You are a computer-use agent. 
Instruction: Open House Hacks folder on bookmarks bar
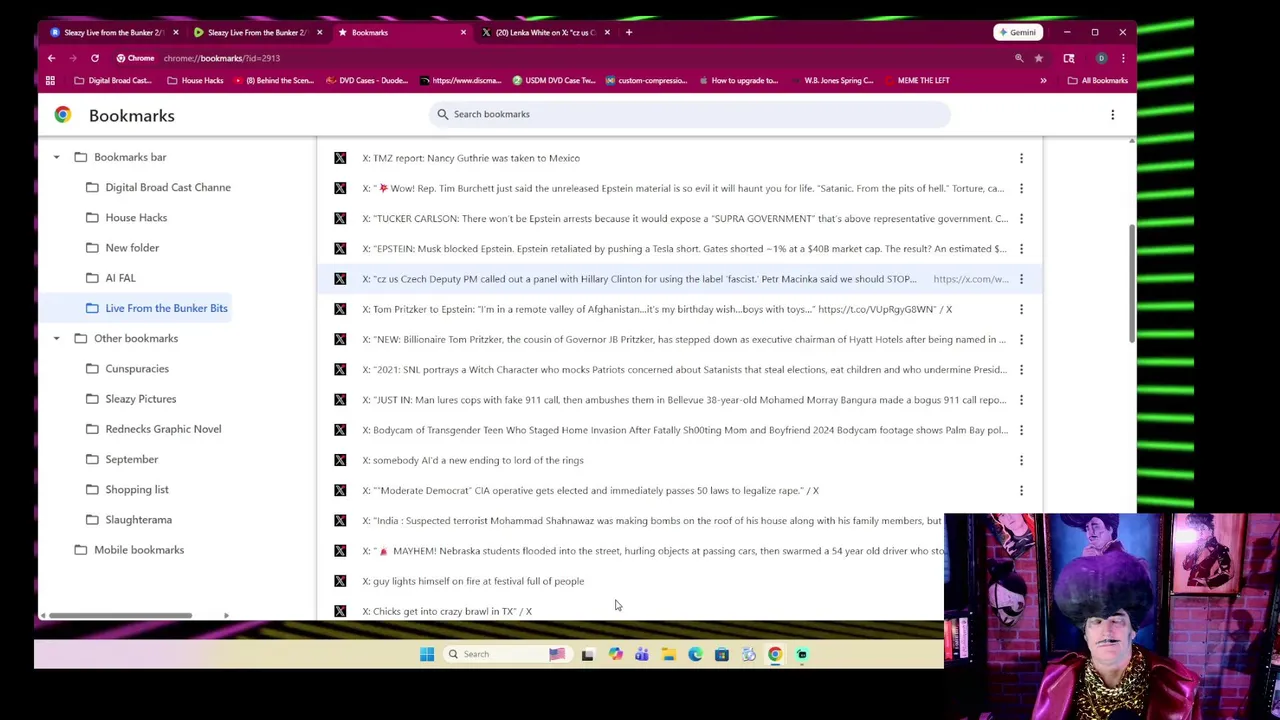tap(195, 80)
